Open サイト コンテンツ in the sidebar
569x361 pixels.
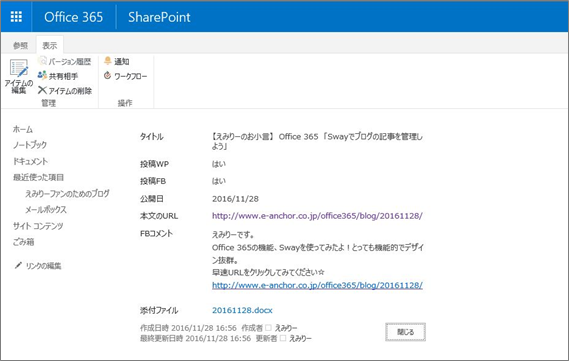pos(38,226)
